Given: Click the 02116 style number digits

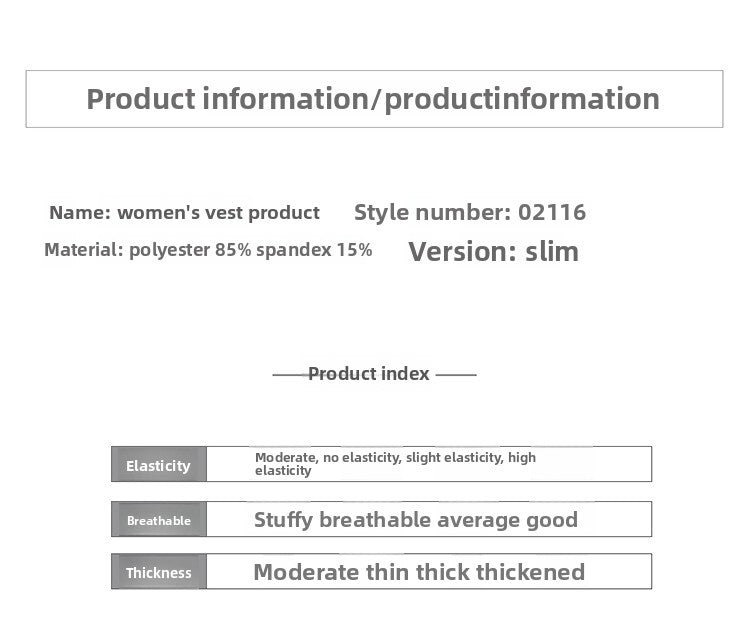Looking at the screenshot, I should (x=552, y=212).
